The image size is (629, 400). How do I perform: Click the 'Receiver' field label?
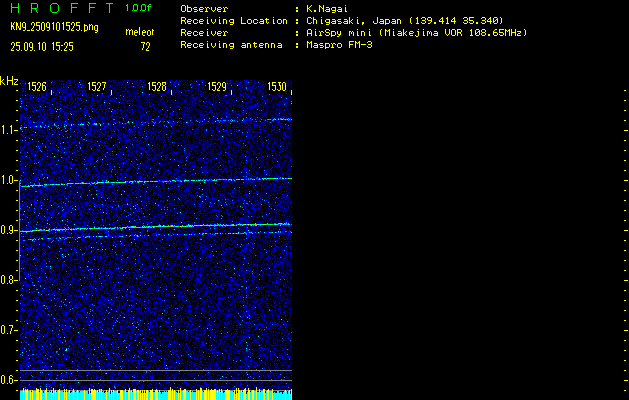tap(204, 33)
